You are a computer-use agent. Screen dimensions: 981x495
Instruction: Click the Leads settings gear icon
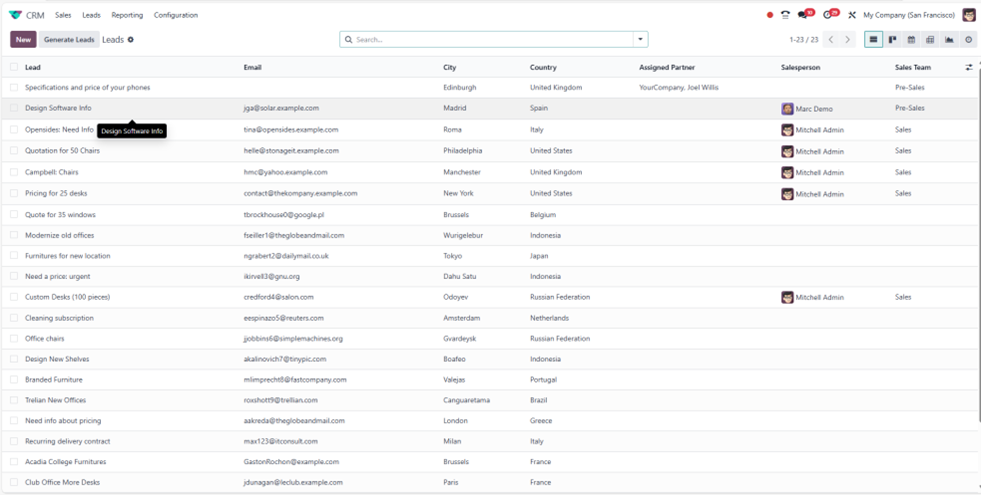[131, 40]
